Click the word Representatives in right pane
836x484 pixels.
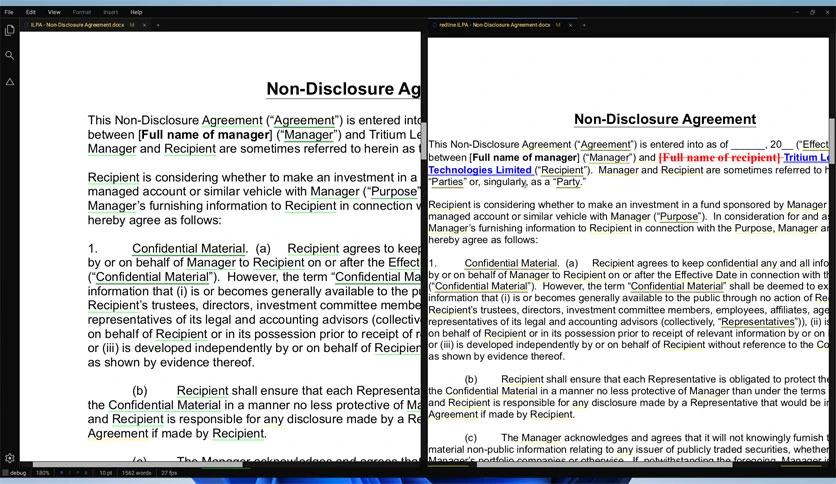(757, 322)
